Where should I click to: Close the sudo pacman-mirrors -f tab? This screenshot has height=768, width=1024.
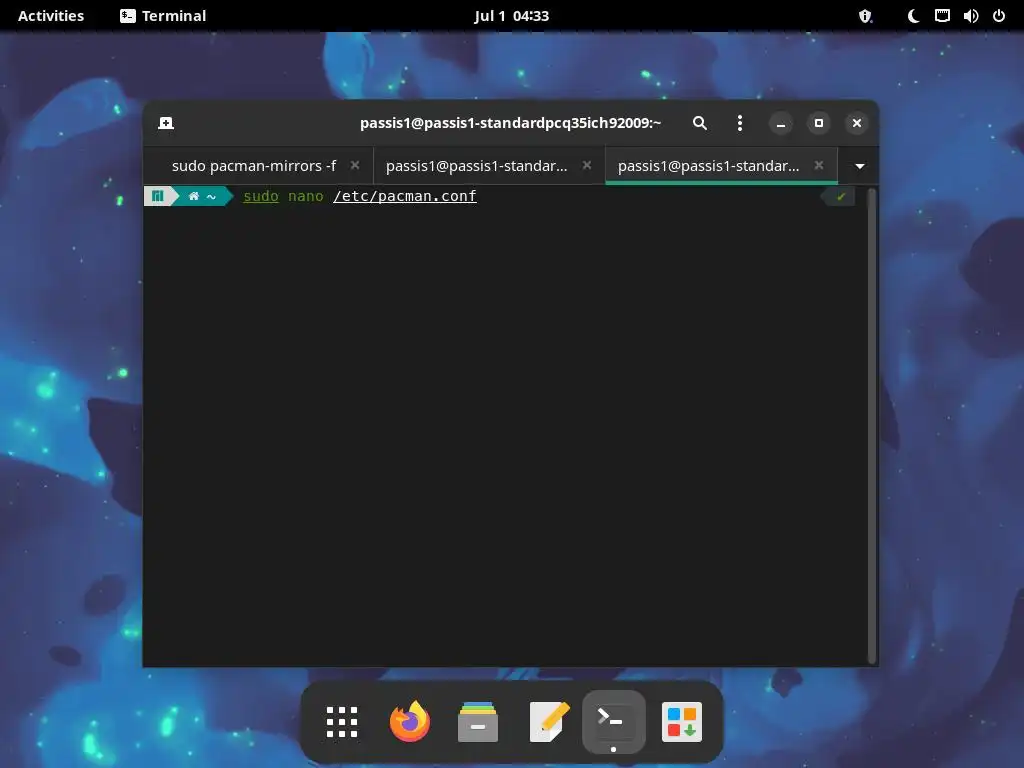click(x=355, y=165)
